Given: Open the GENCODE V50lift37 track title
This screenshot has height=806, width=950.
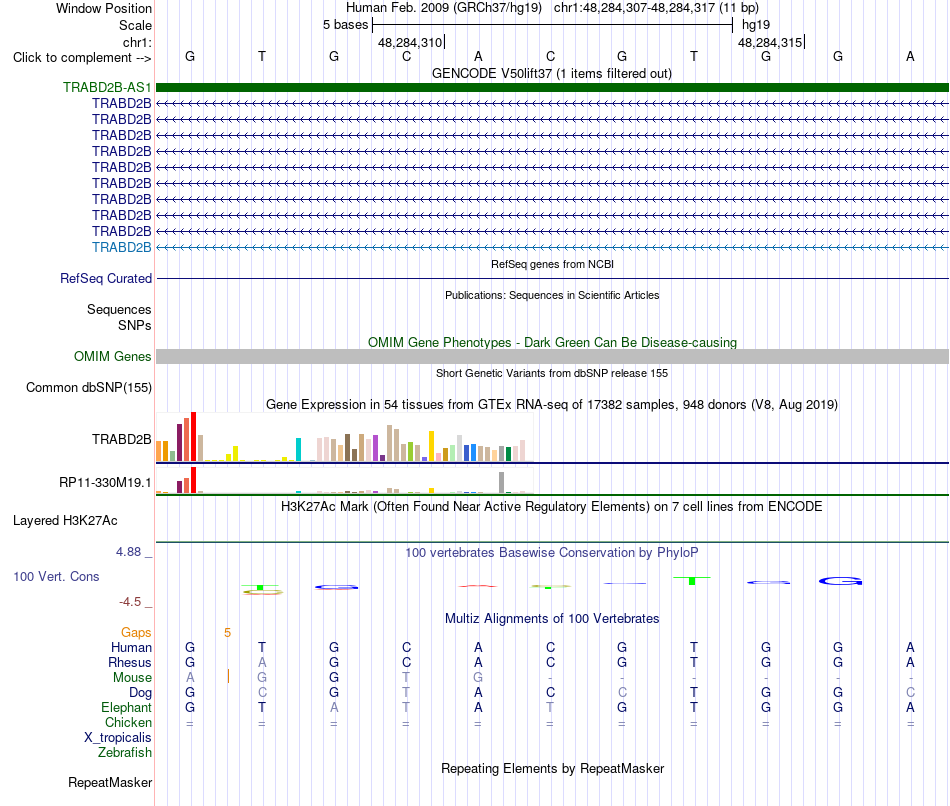Looking at the screenshot, I should point(552,74).
